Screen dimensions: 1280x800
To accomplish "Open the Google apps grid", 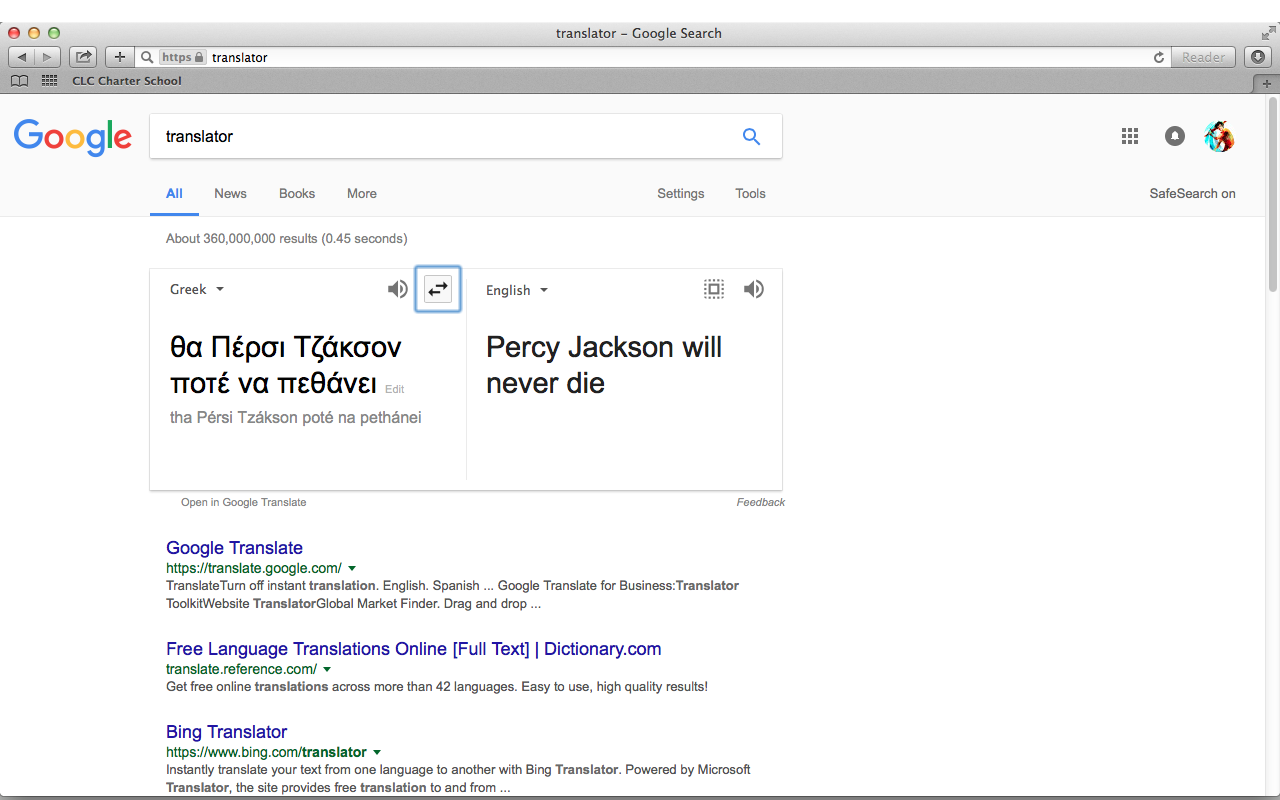I will (1130, 136).
